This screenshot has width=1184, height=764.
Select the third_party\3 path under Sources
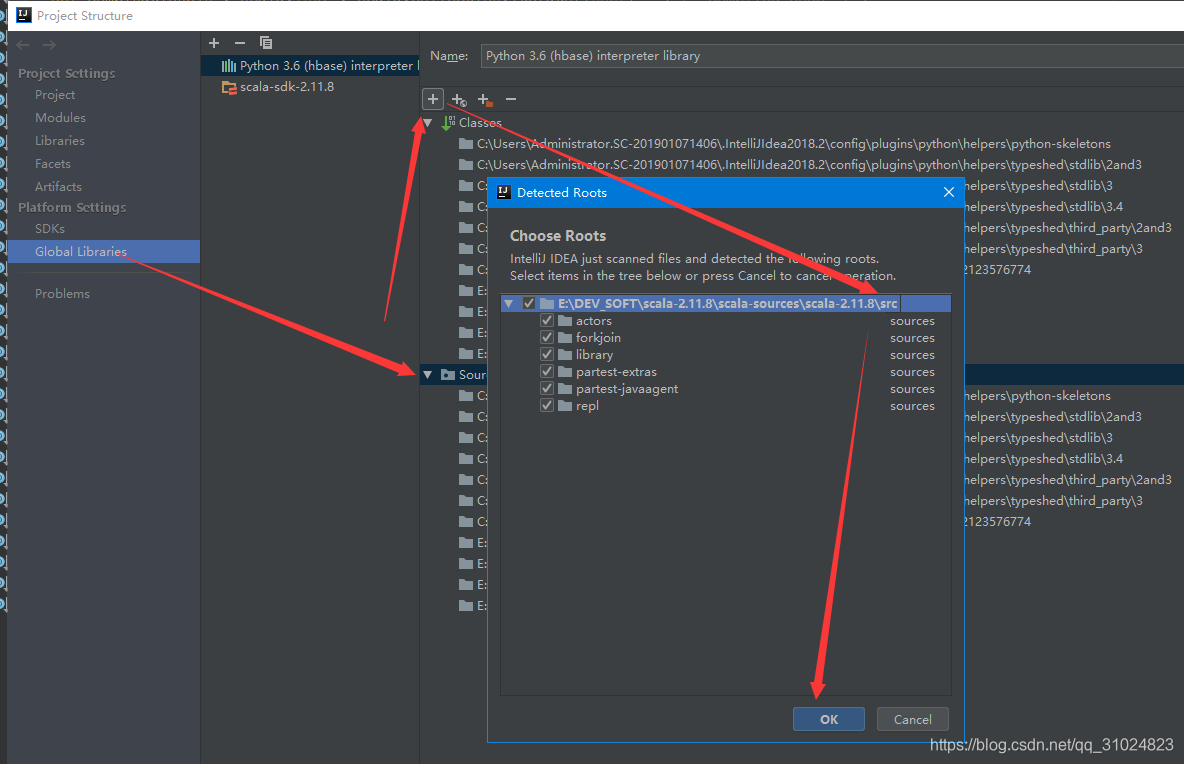point(1054,501)
